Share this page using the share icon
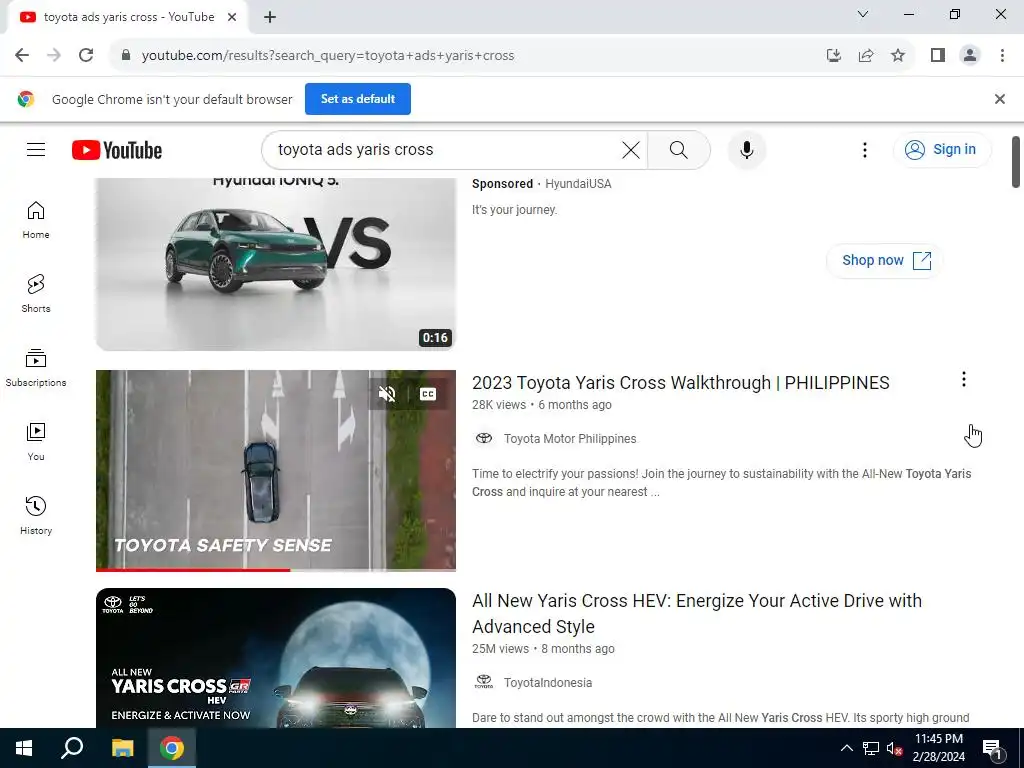The width and height of the screenshot is (1024, 768). (x=866, y=56)
